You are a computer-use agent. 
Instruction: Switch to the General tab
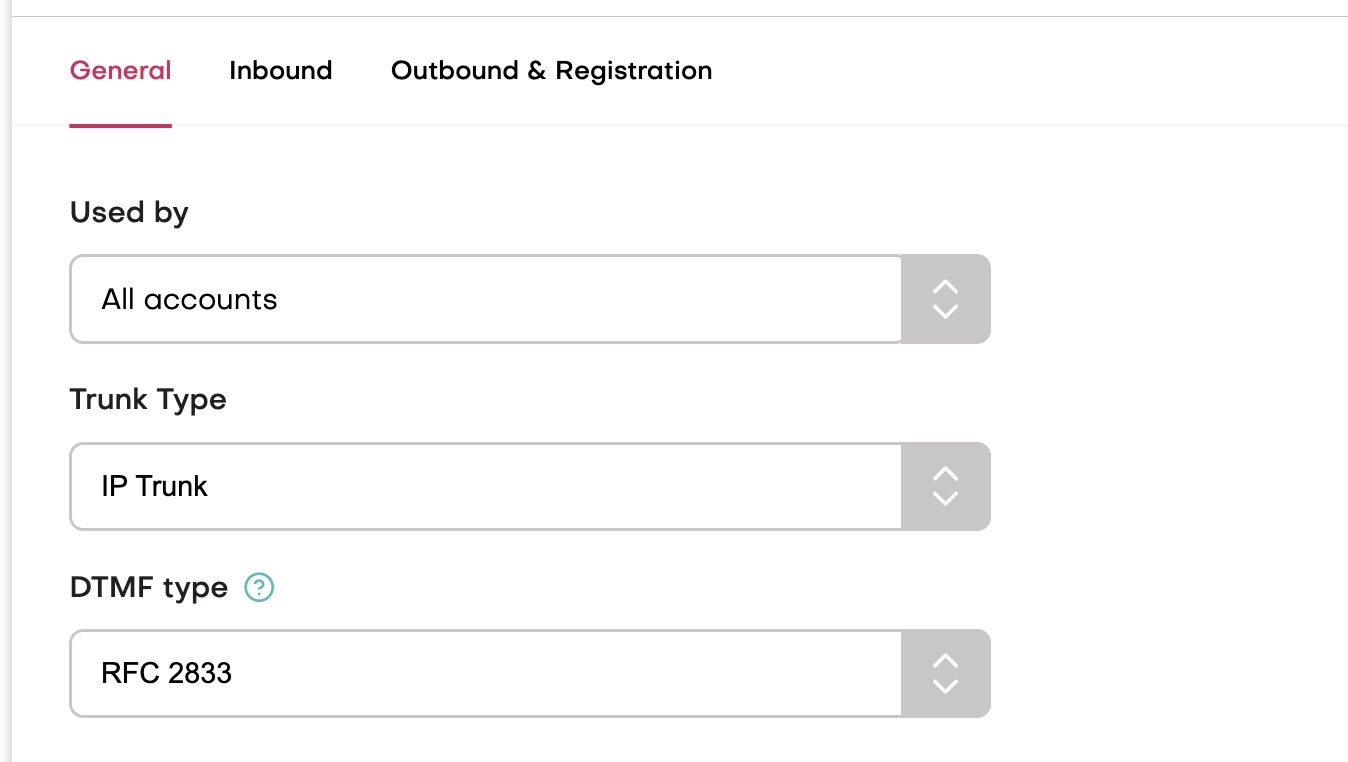coord(120,71)
